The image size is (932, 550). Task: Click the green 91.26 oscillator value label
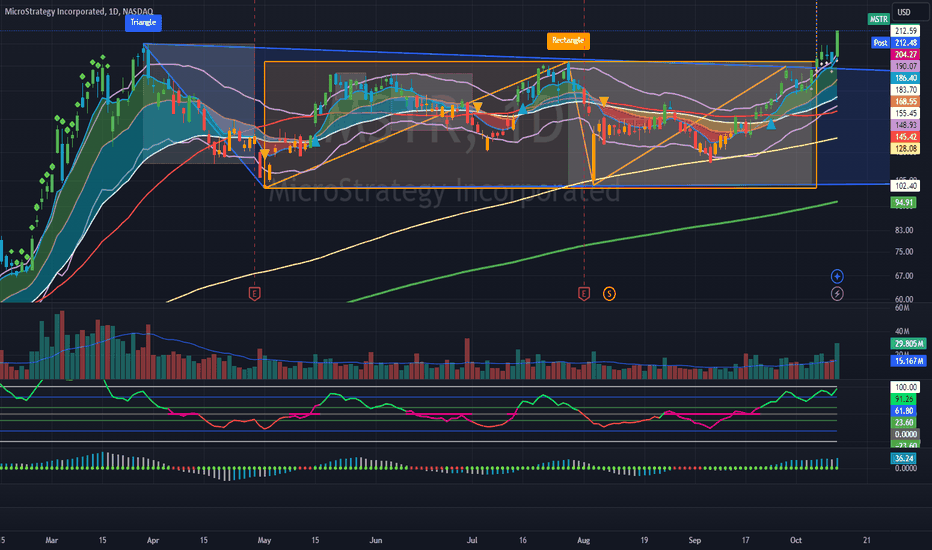coord(903,399)
